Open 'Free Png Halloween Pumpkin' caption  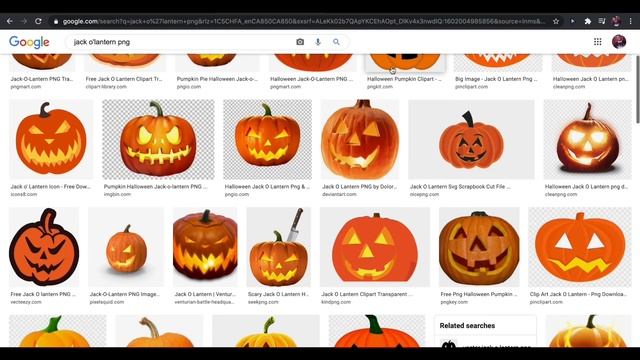pos(479,294)
